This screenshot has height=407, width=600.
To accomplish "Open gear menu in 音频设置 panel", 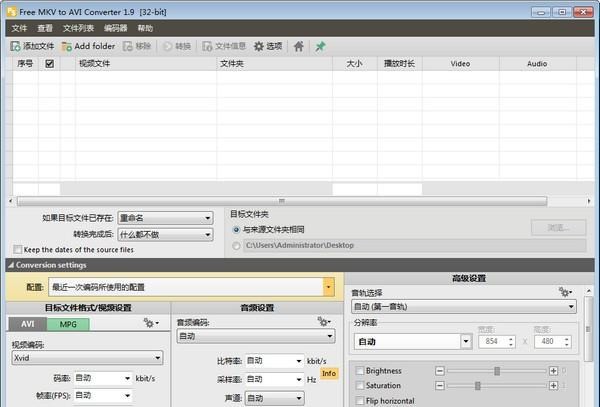I will coord(324,322).
